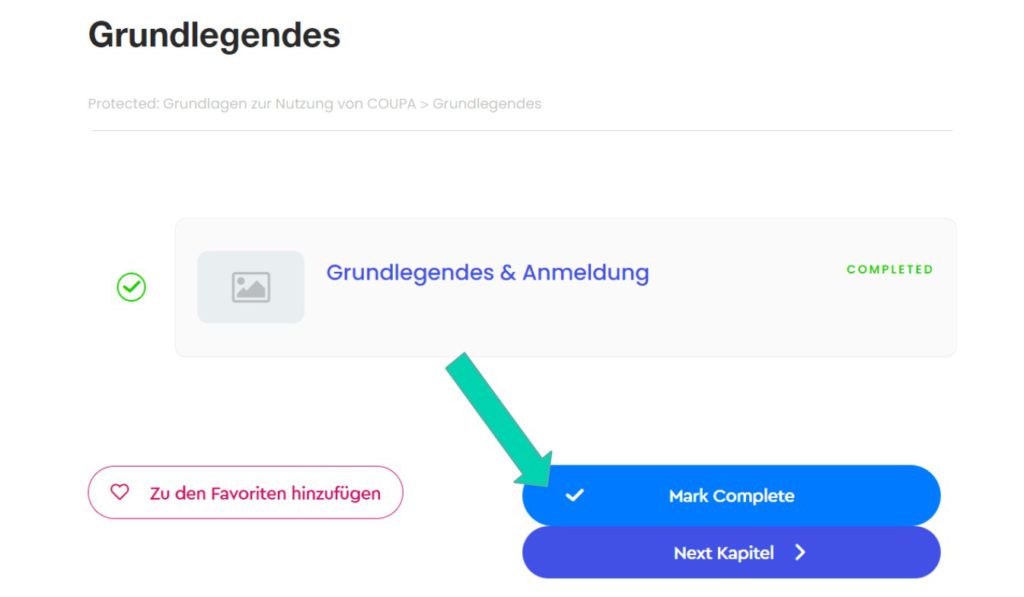The height and width of the screenshot is (597, 1024).
Task: Click the breadcrumb separator arrow symbol
Action: pos(424,105)
